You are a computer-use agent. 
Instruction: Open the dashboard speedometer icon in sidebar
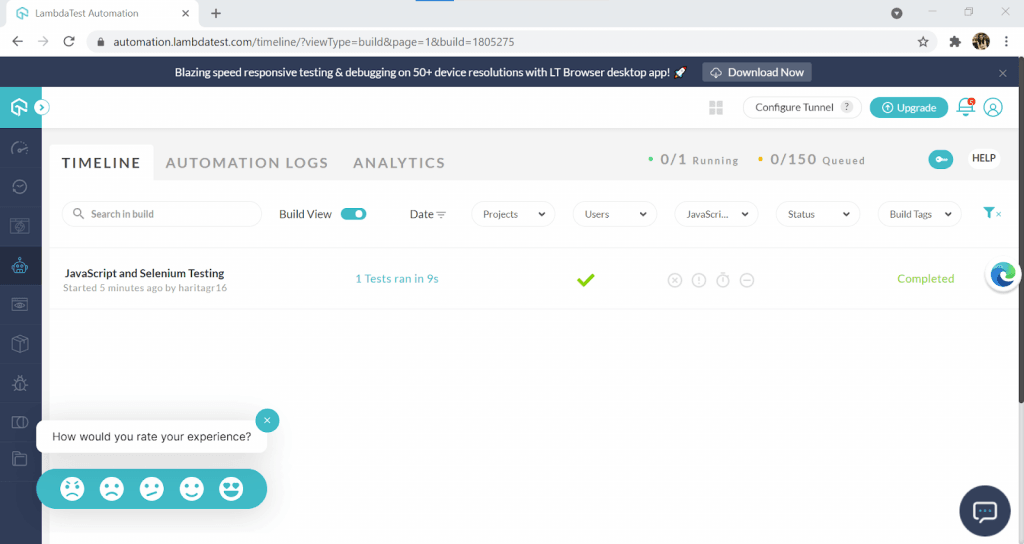pyautogui.click(x=20, y=148)
